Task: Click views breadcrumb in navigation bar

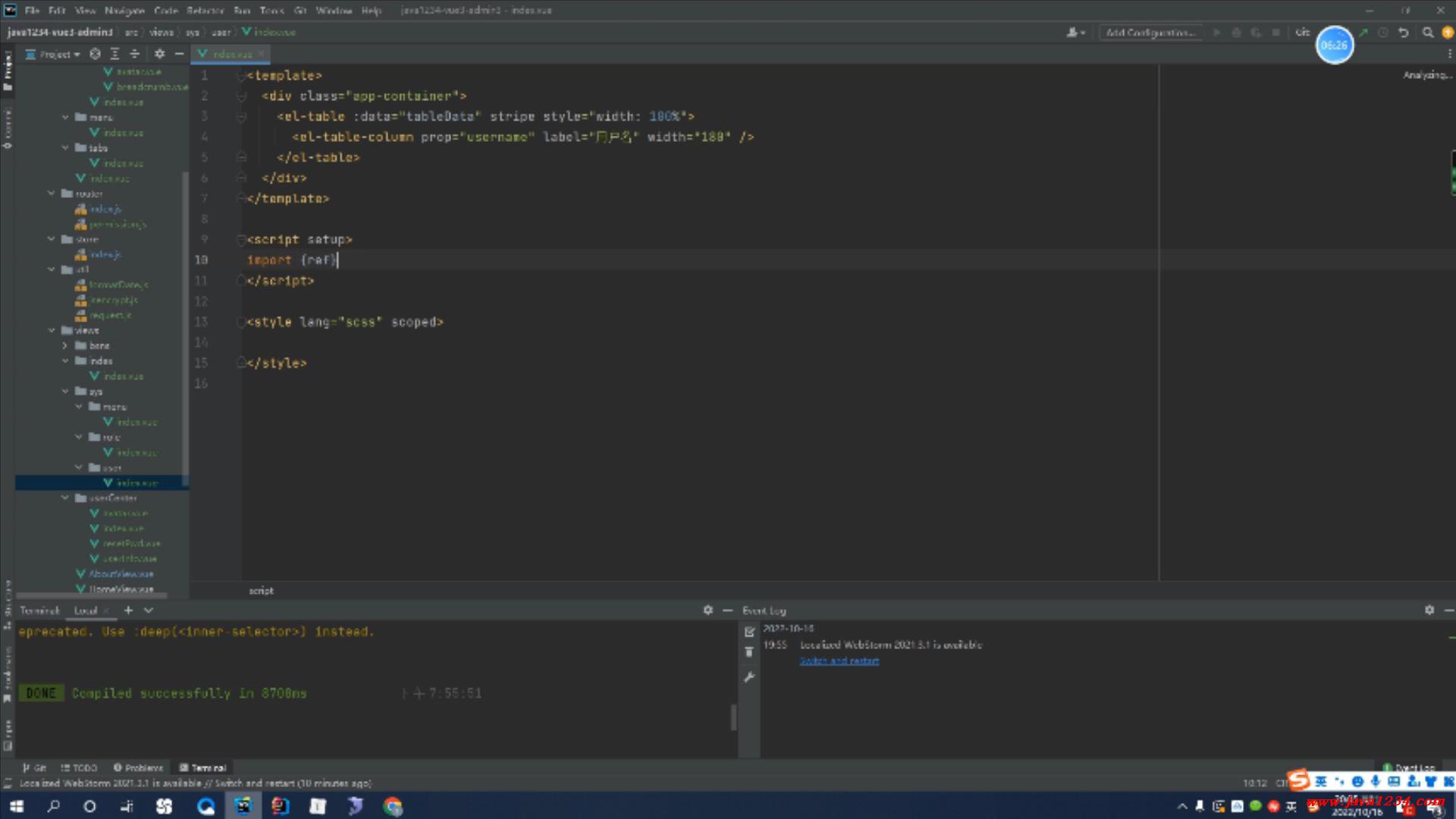Action: pyautogui.click(x=161, y=33)
